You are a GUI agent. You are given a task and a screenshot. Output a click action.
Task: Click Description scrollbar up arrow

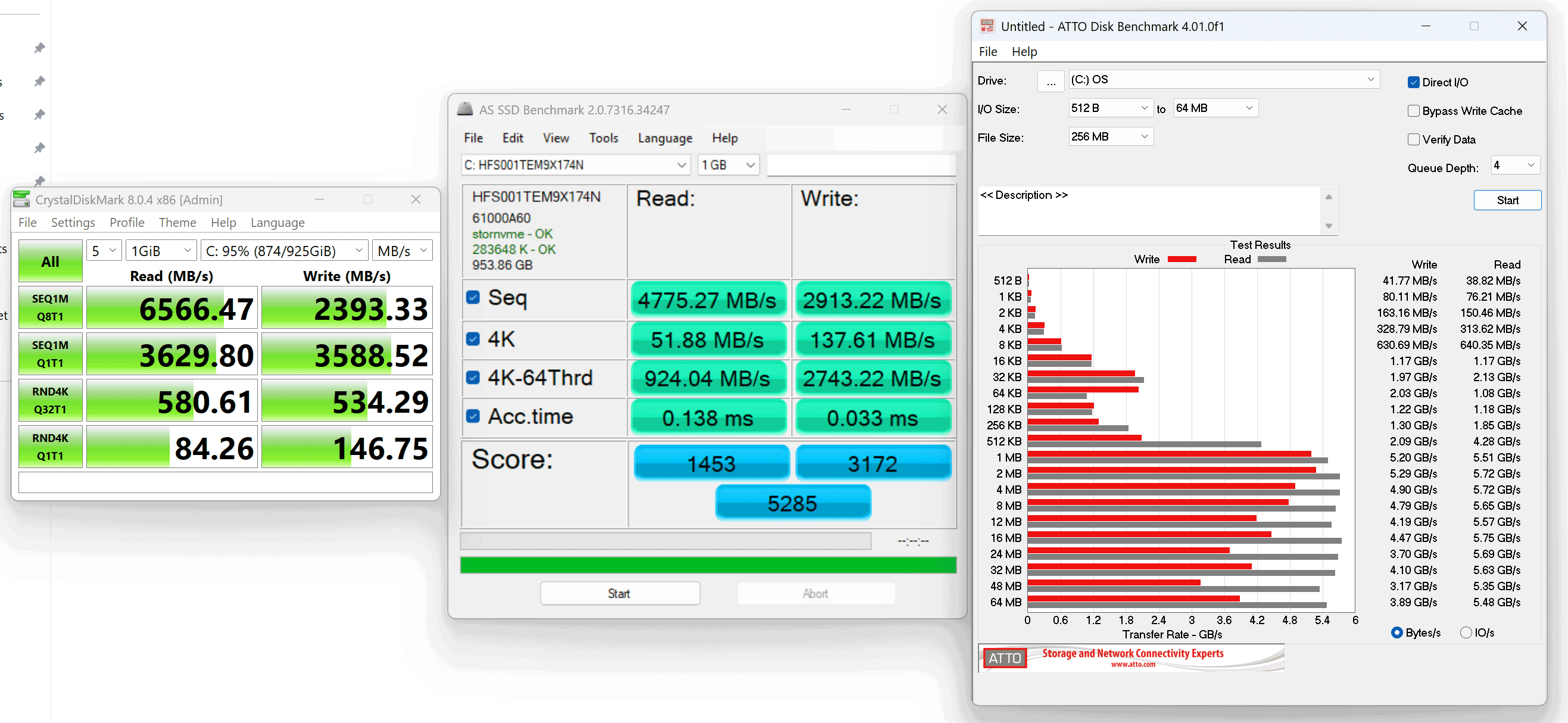[1329, 197]
